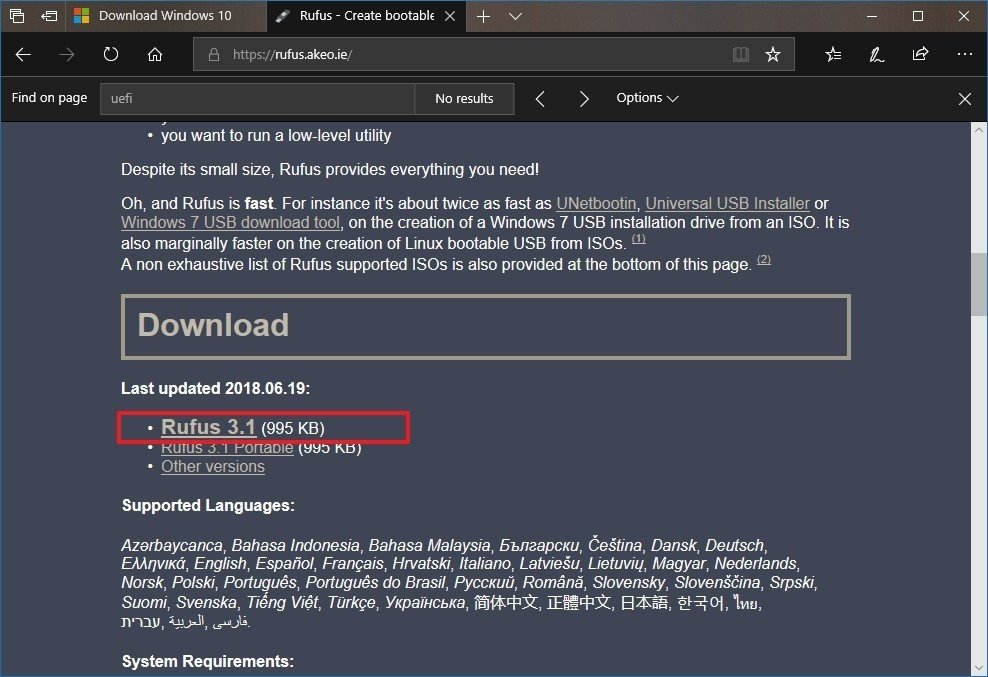The height and width of the screenshot is (677, 988).
Task: Go to the home page
Action: [154, 55]
